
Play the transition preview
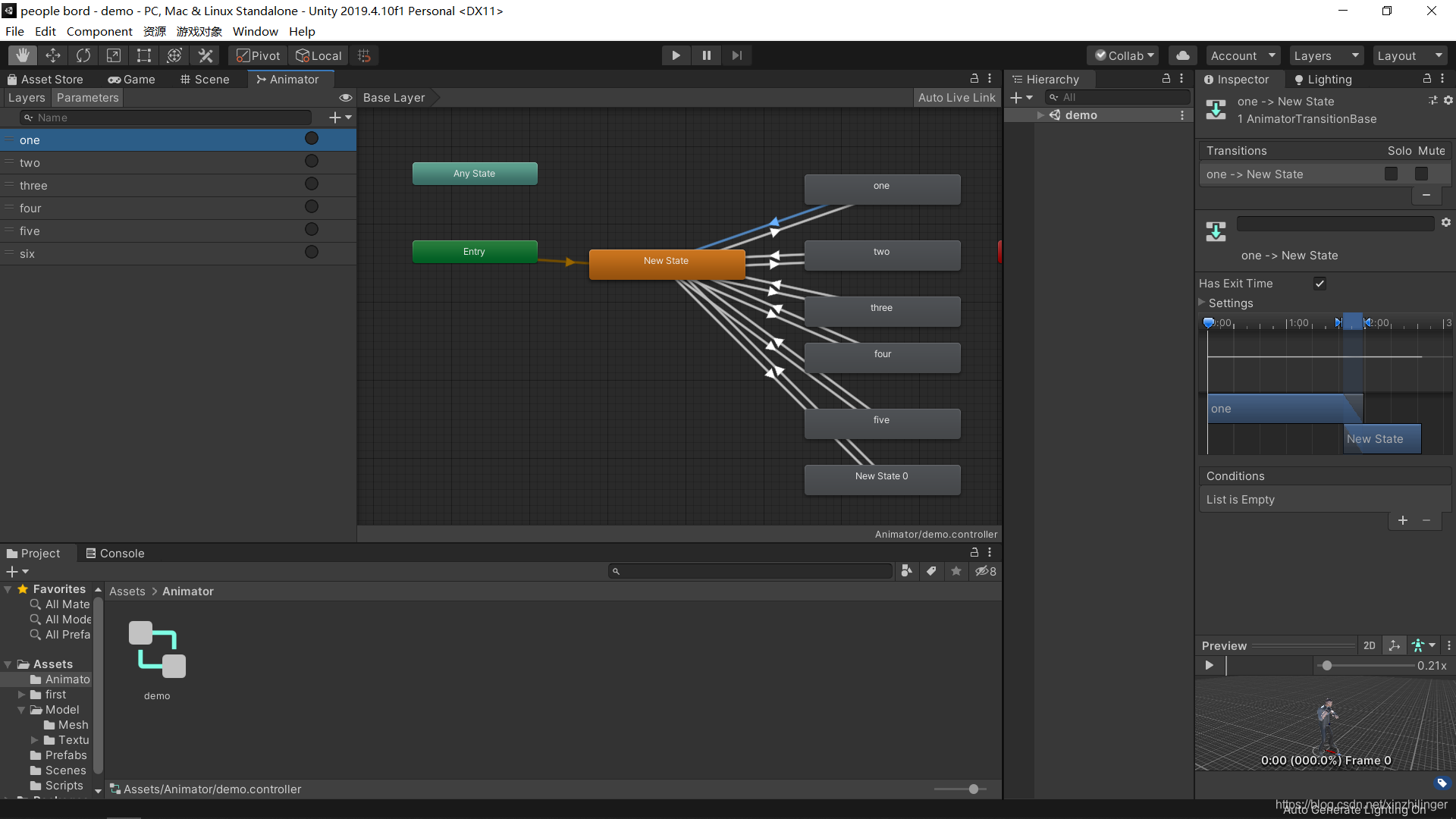coord(1210,665)
